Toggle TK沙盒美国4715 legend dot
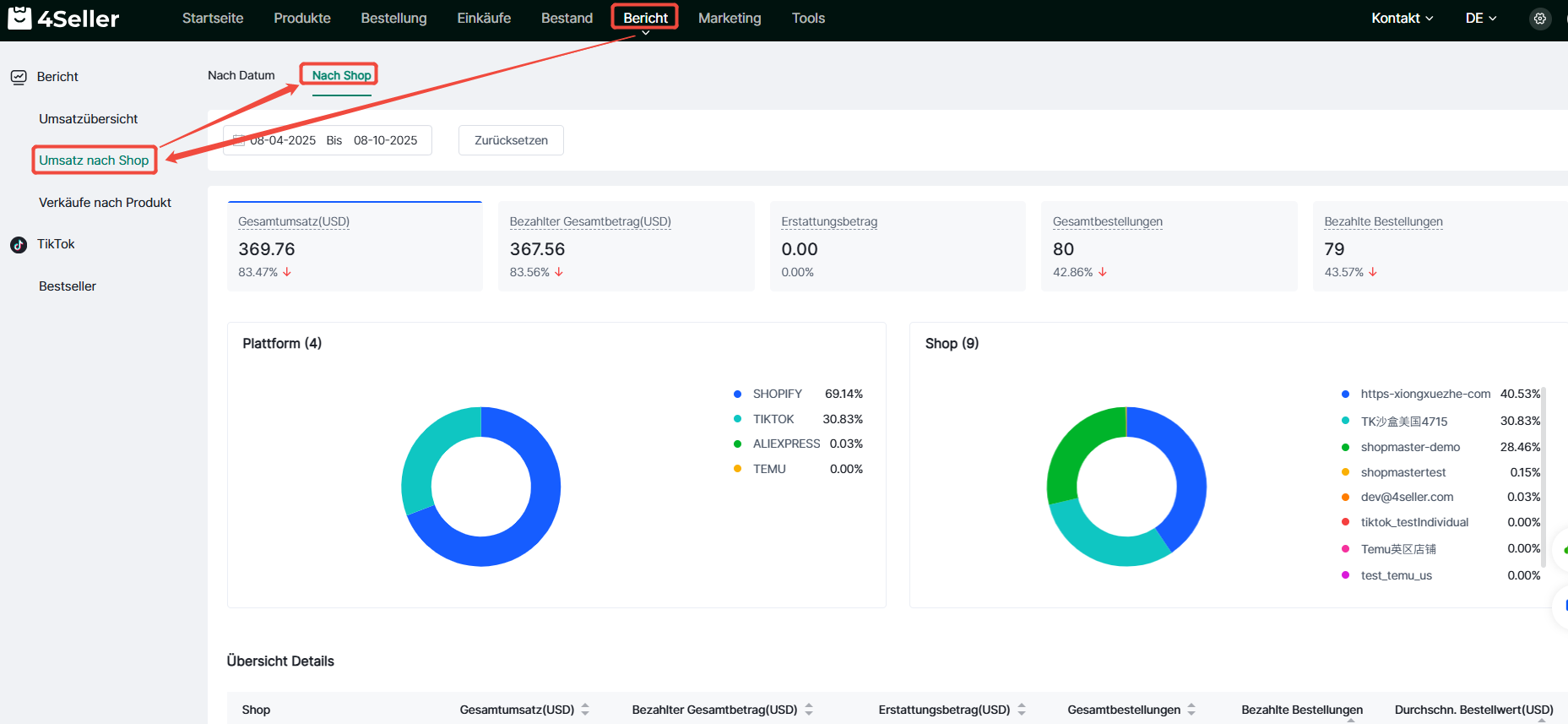 coord(1345,421)
